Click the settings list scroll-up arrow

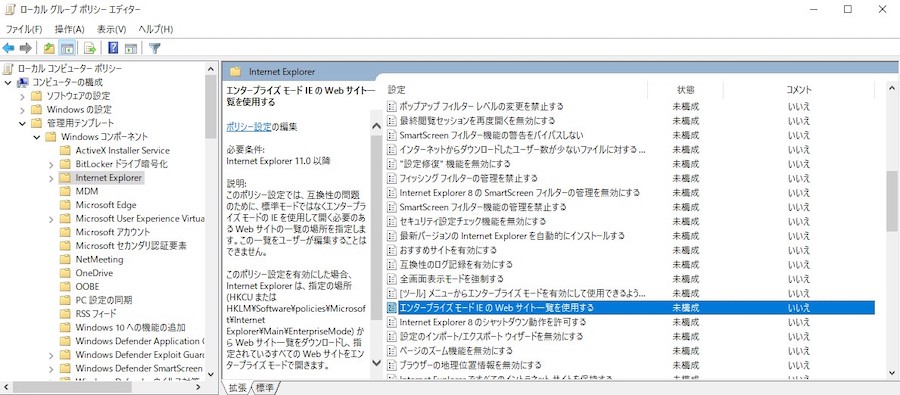coord(892,88)
